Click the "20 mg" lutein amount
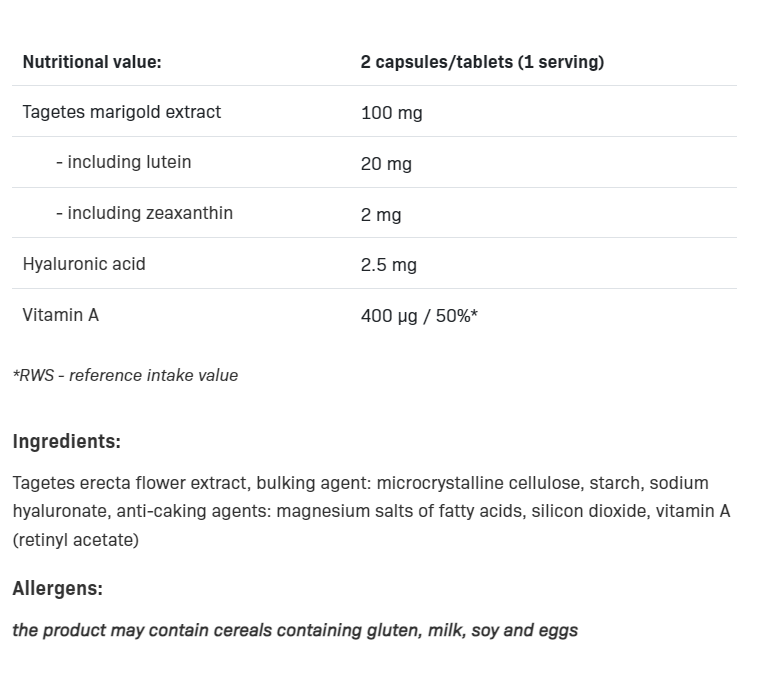 [386, 164]
